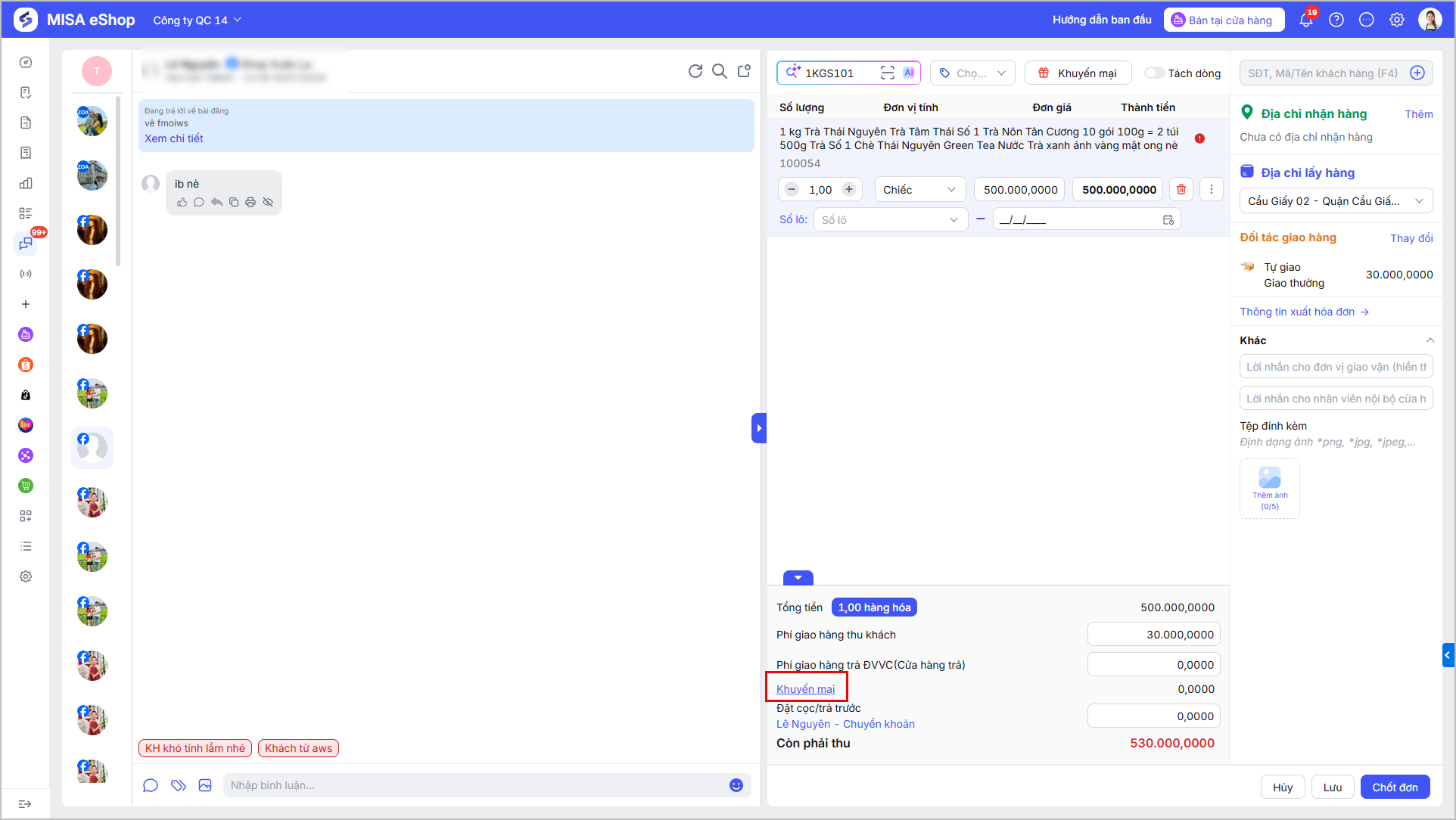Click the barcode scan icon in product search
The height and width of the screenshot is (820, 1456).
tap(888, 73)
